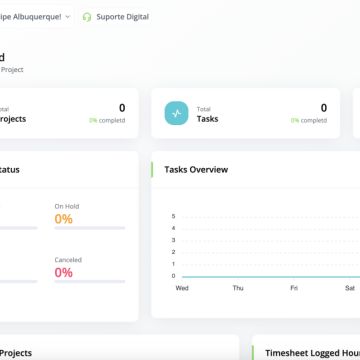
Task: Click the Total Tasks card
Action: (246, 113)
